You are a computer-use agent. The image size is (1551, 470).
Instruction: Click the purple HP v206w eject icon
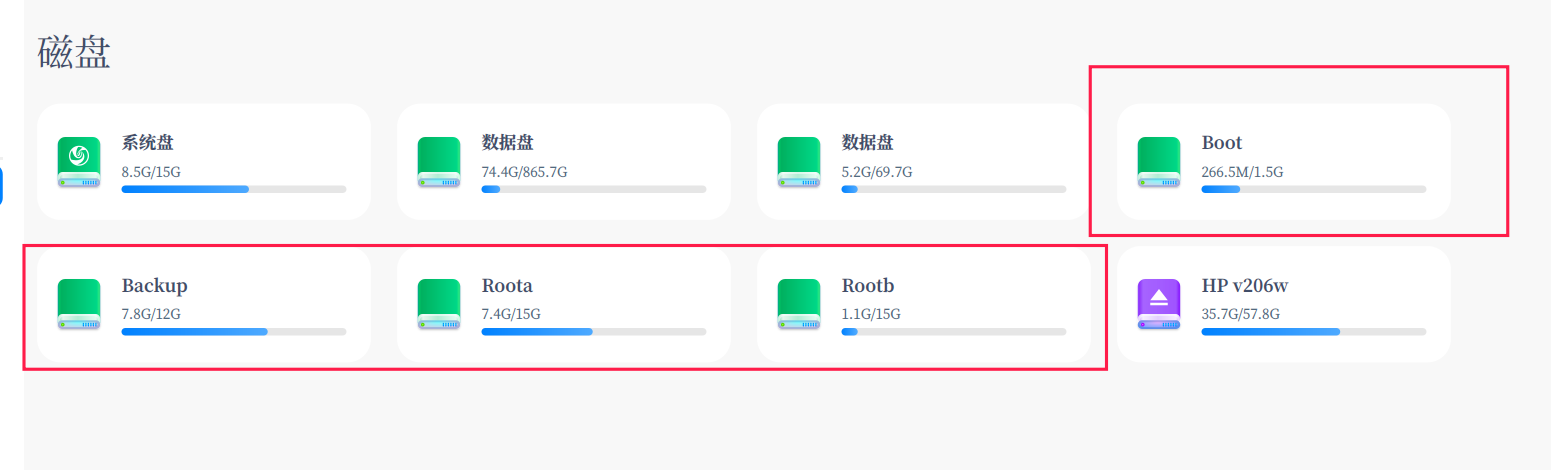tap(1159, 304)
